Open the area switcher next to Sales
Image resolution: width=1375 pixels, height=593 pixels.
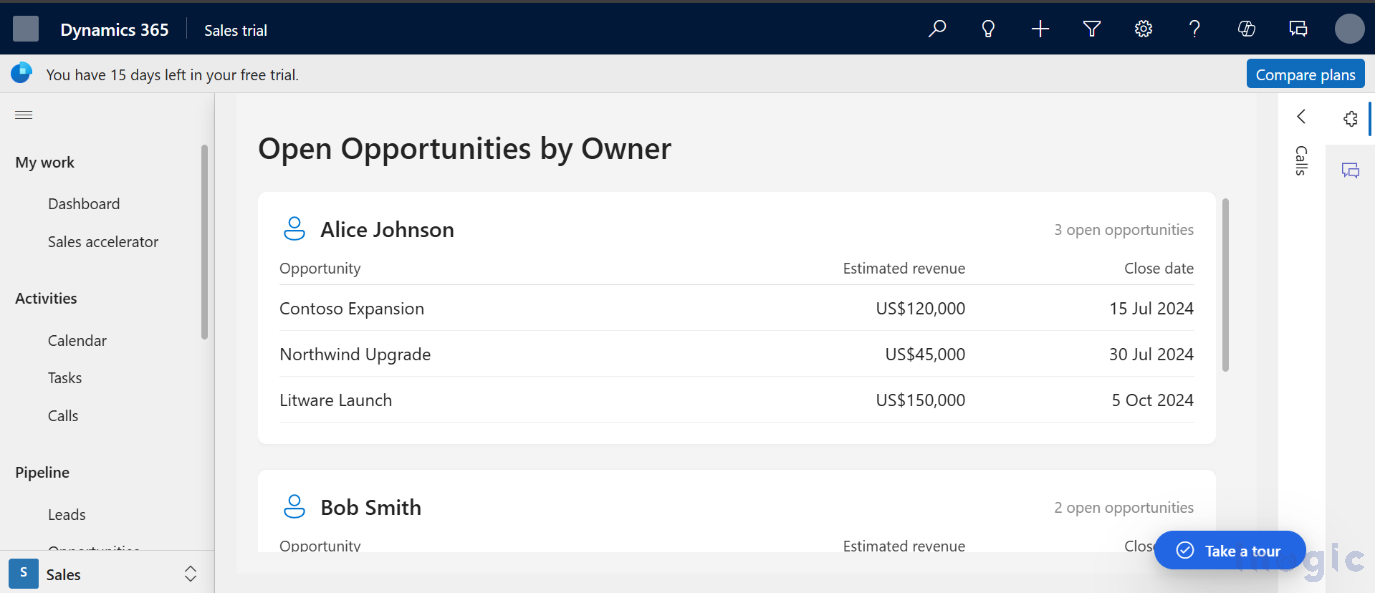[190, 573]
